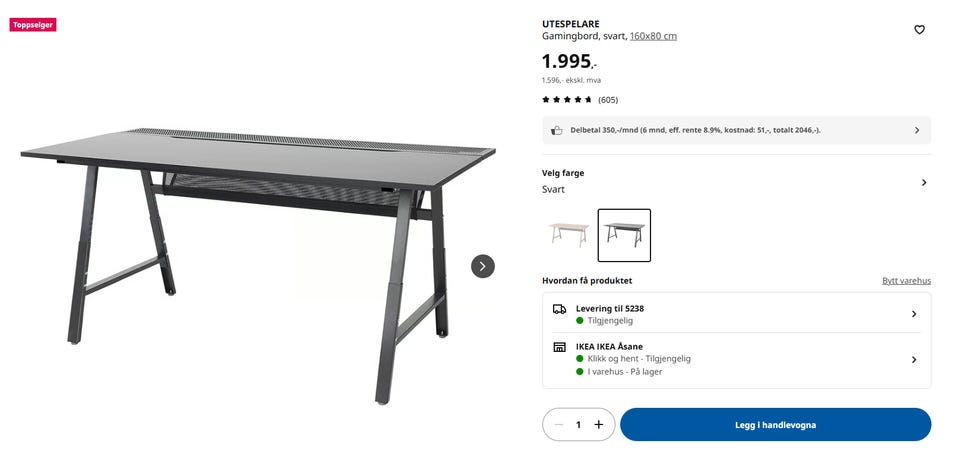Expand the Velg farge section chevron
This screenshot has height=453, width=960.
pyautogui.click(x=923, y=182)
